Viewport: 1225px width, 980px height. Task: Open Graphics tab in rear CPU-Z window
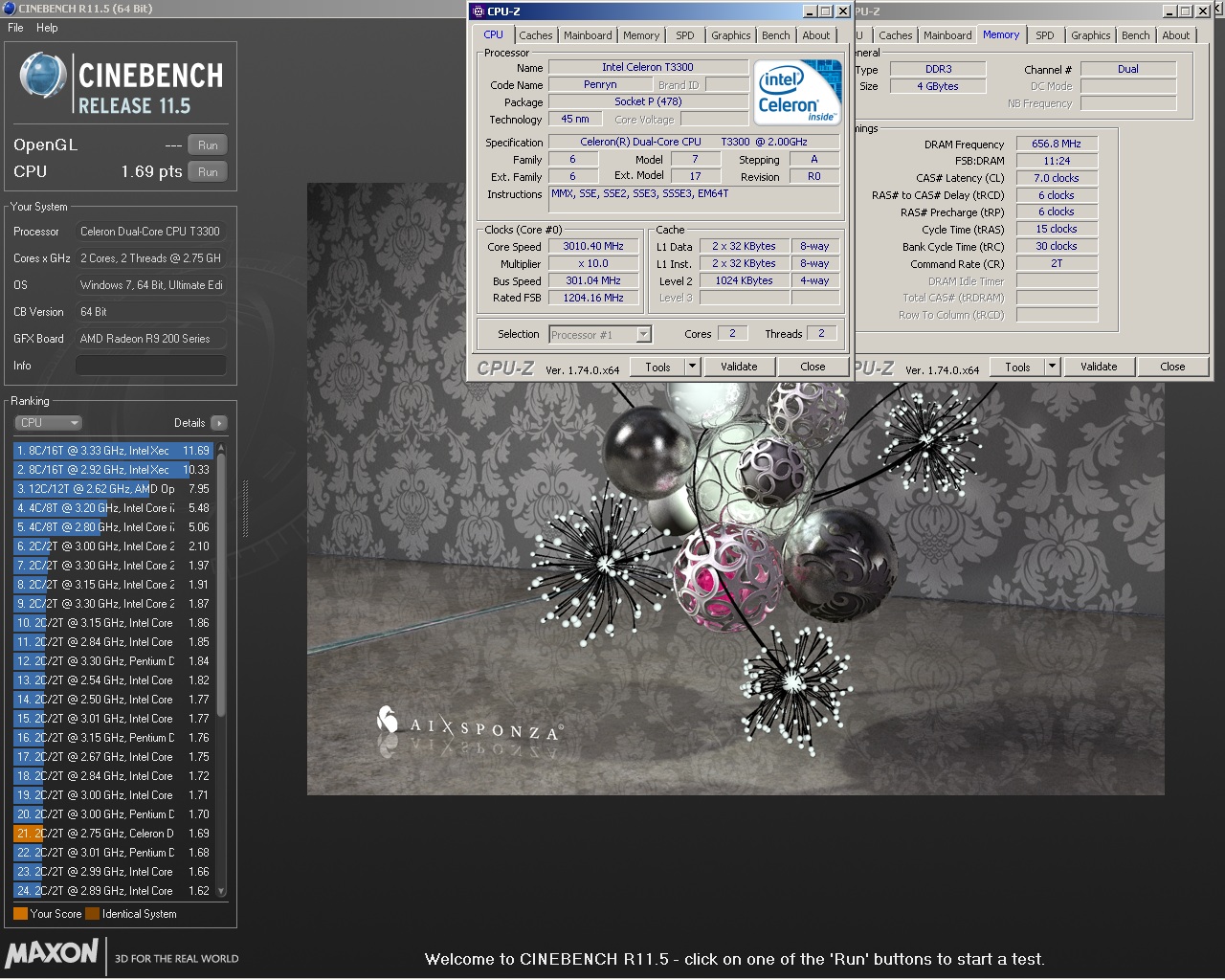point(1091,35)
